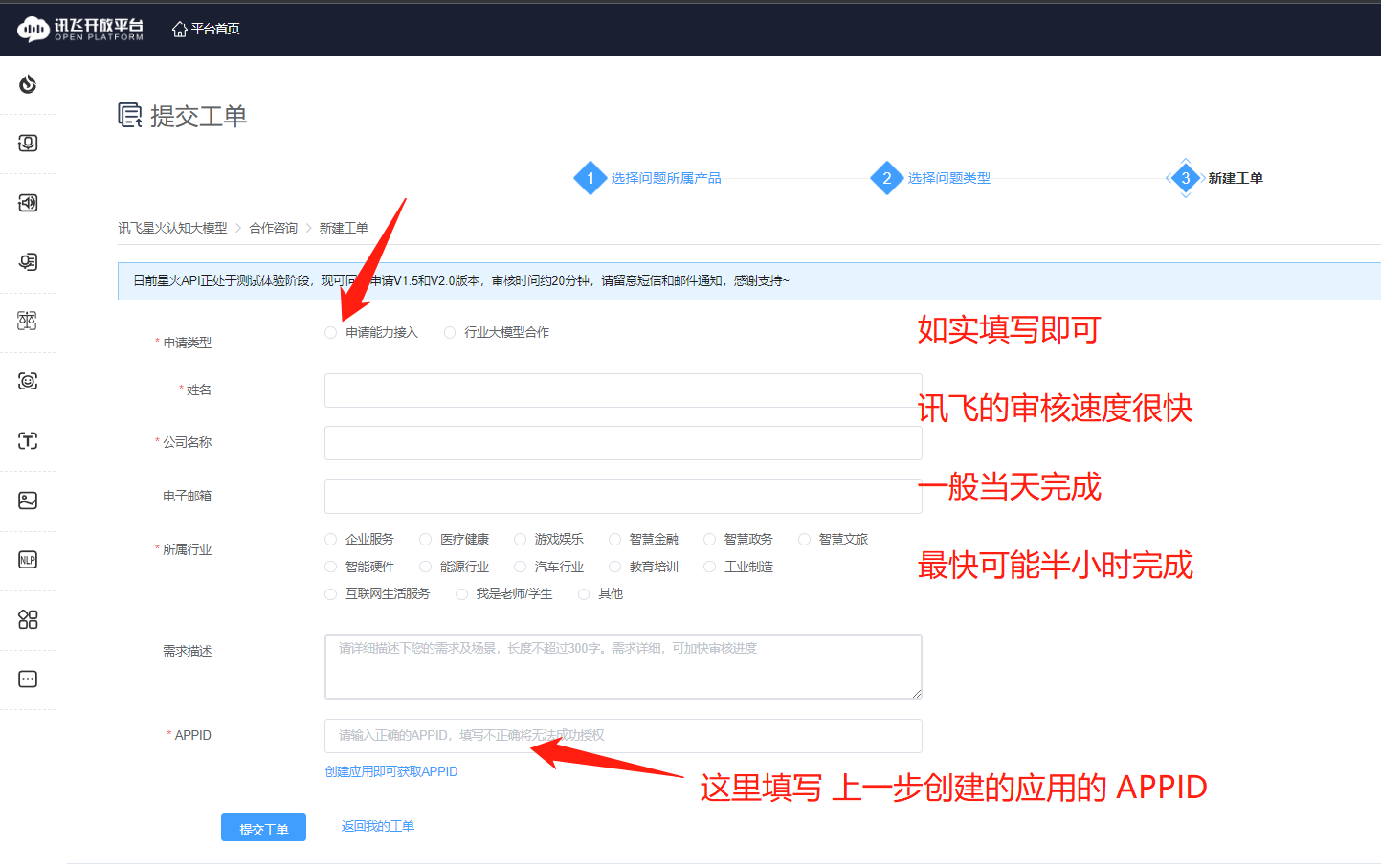Image resolution: width=1381 pixels, height=868 pixels.
Task: Click 新建工单 step label
Action: point(1236,178)
